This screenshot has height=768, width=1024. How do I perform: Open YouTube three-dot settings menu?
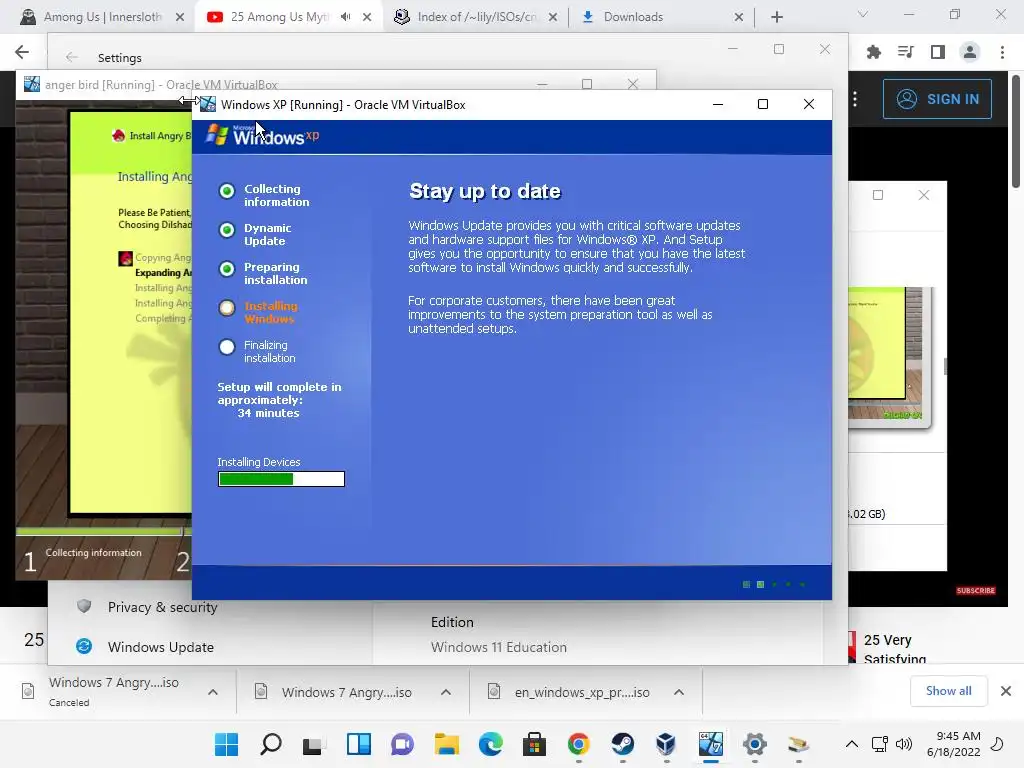point(855,99)
